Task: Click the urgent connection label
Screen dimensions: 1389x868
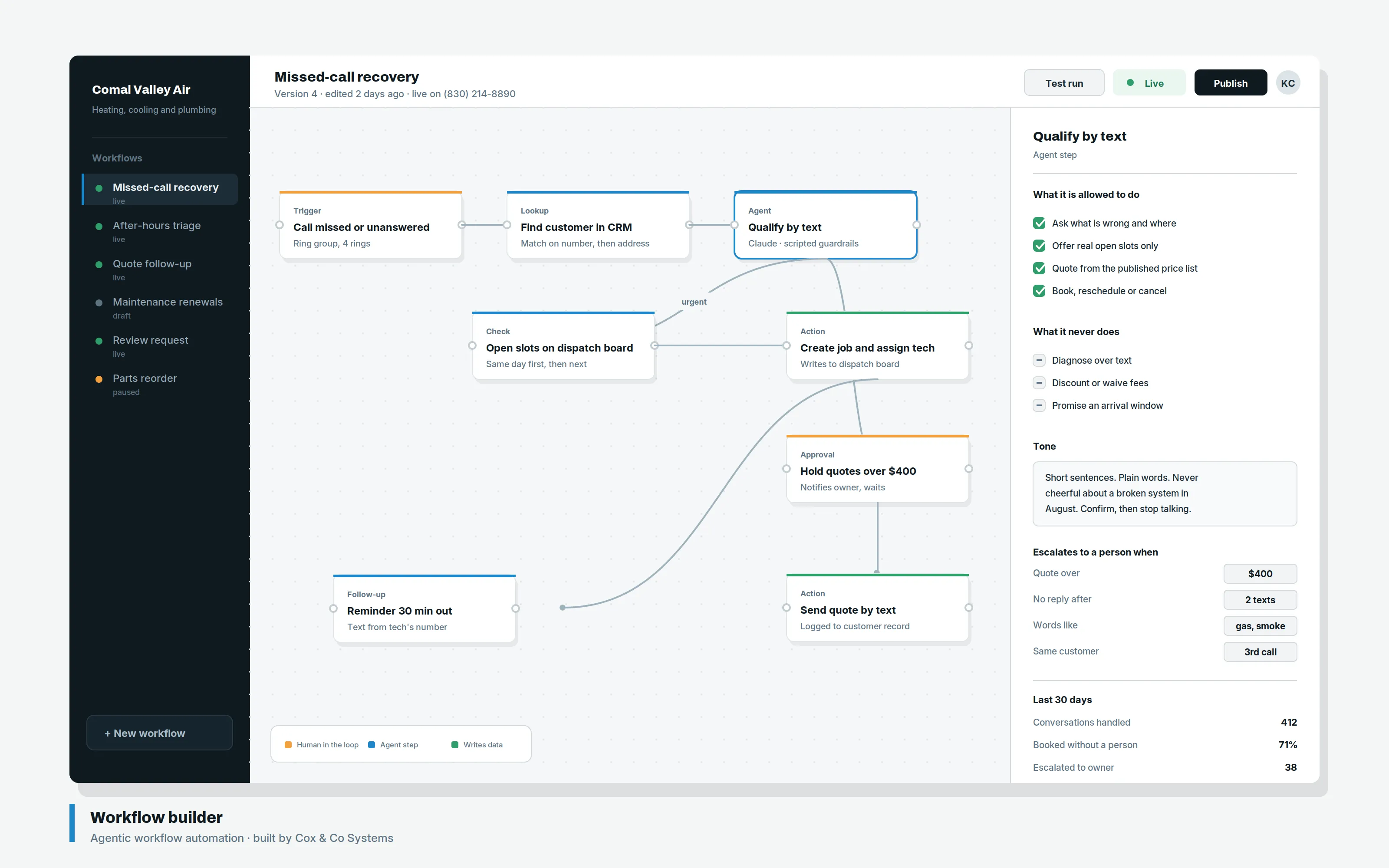Action: 694,302
